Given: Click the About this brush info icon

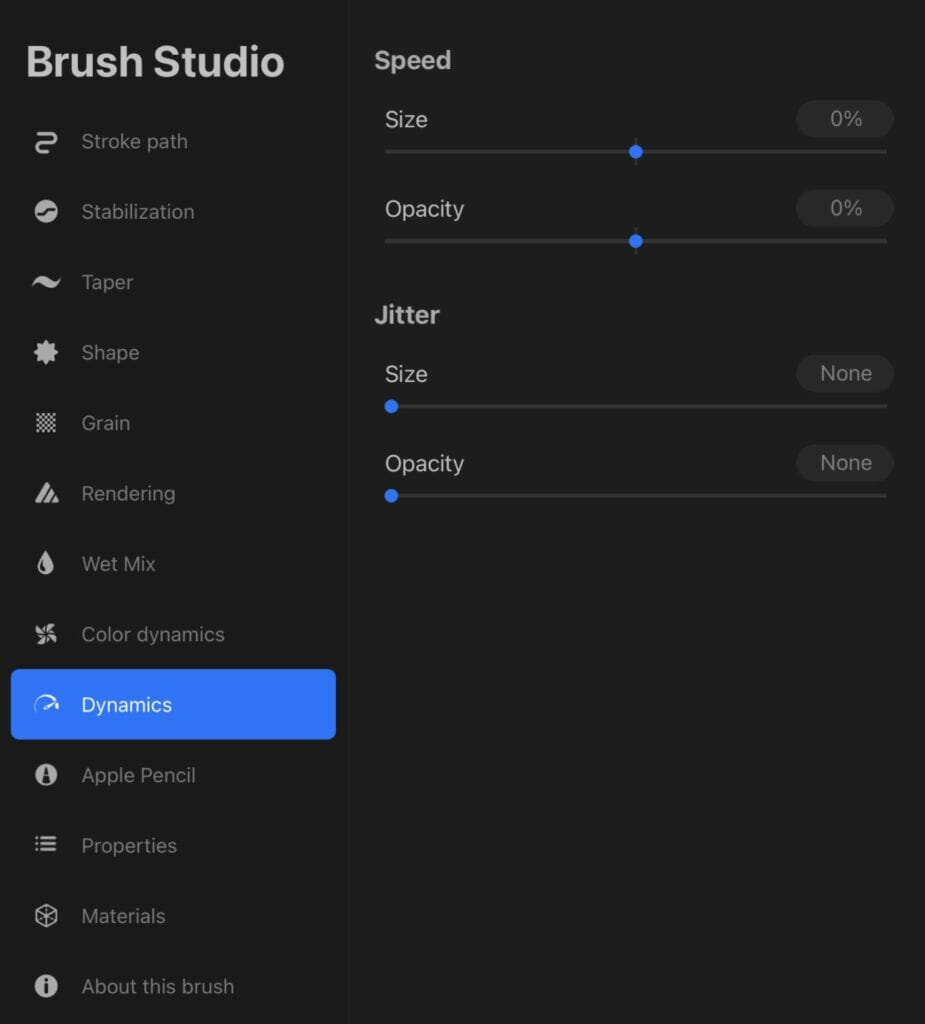Looking at the screenshot, I should (x=46, y=986).
